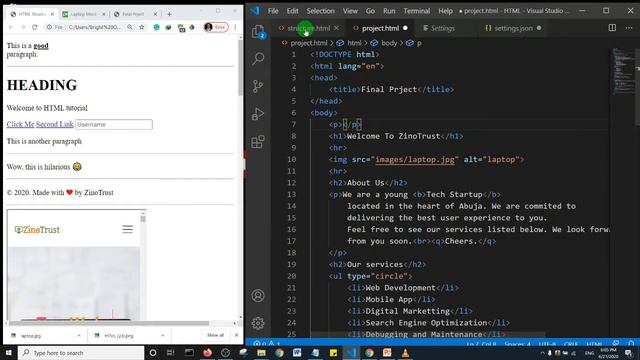Image resolution: width=640 pixels, height=360 pixels.
Task: Bookmark this page with the star icon
Action: click(x=142, y=27)
